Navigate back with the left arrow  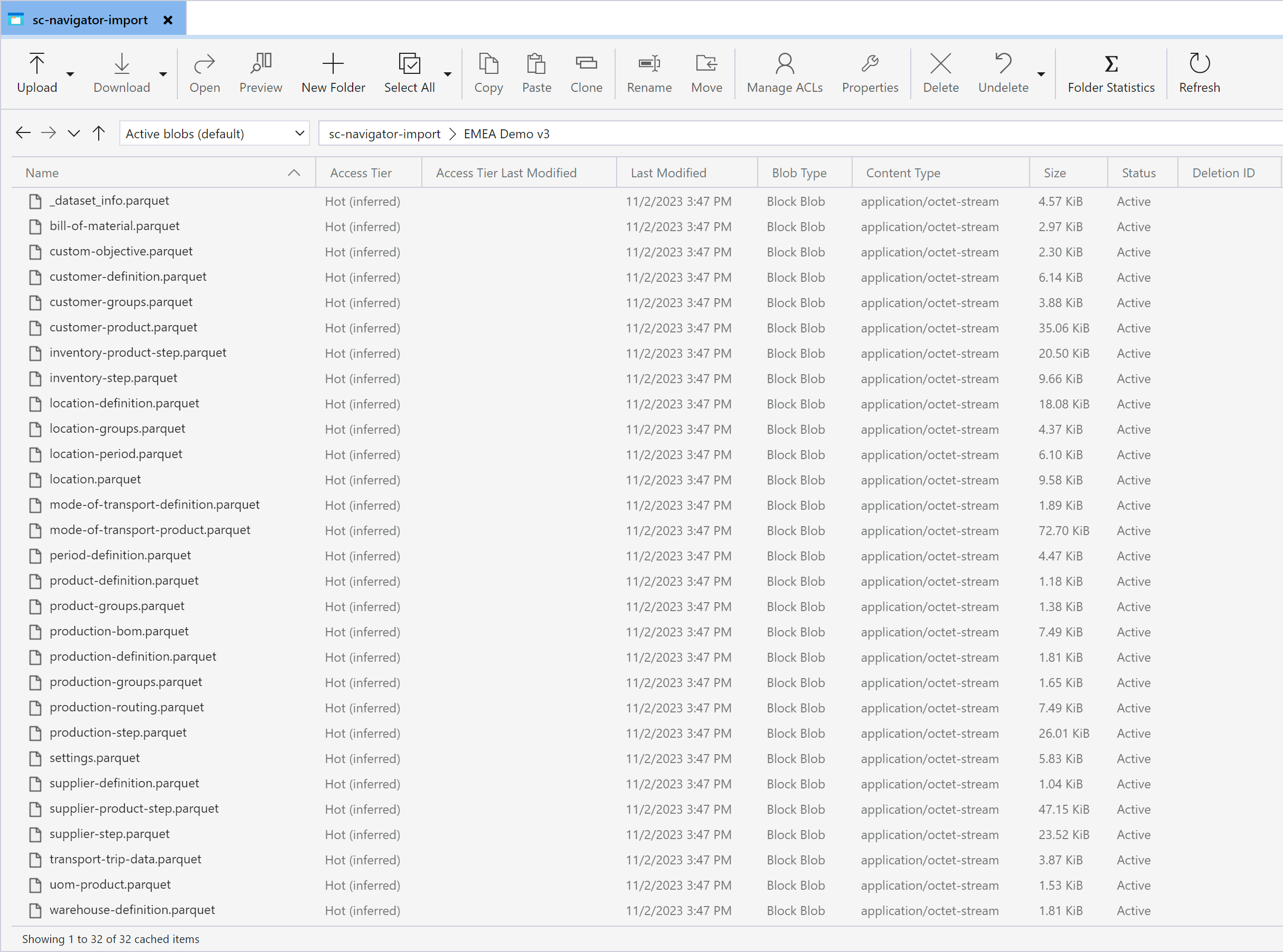click(x=23, y=133)
